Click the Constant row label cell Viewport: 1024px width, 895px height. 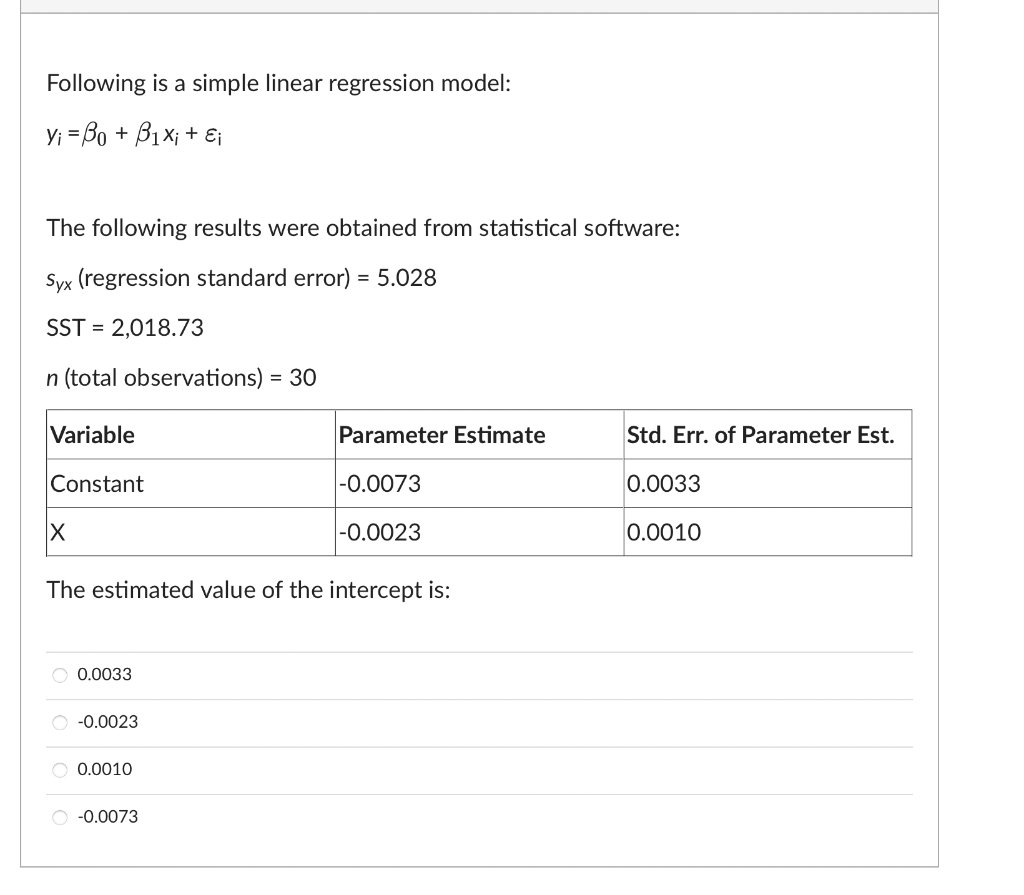[x=191, y=483]
